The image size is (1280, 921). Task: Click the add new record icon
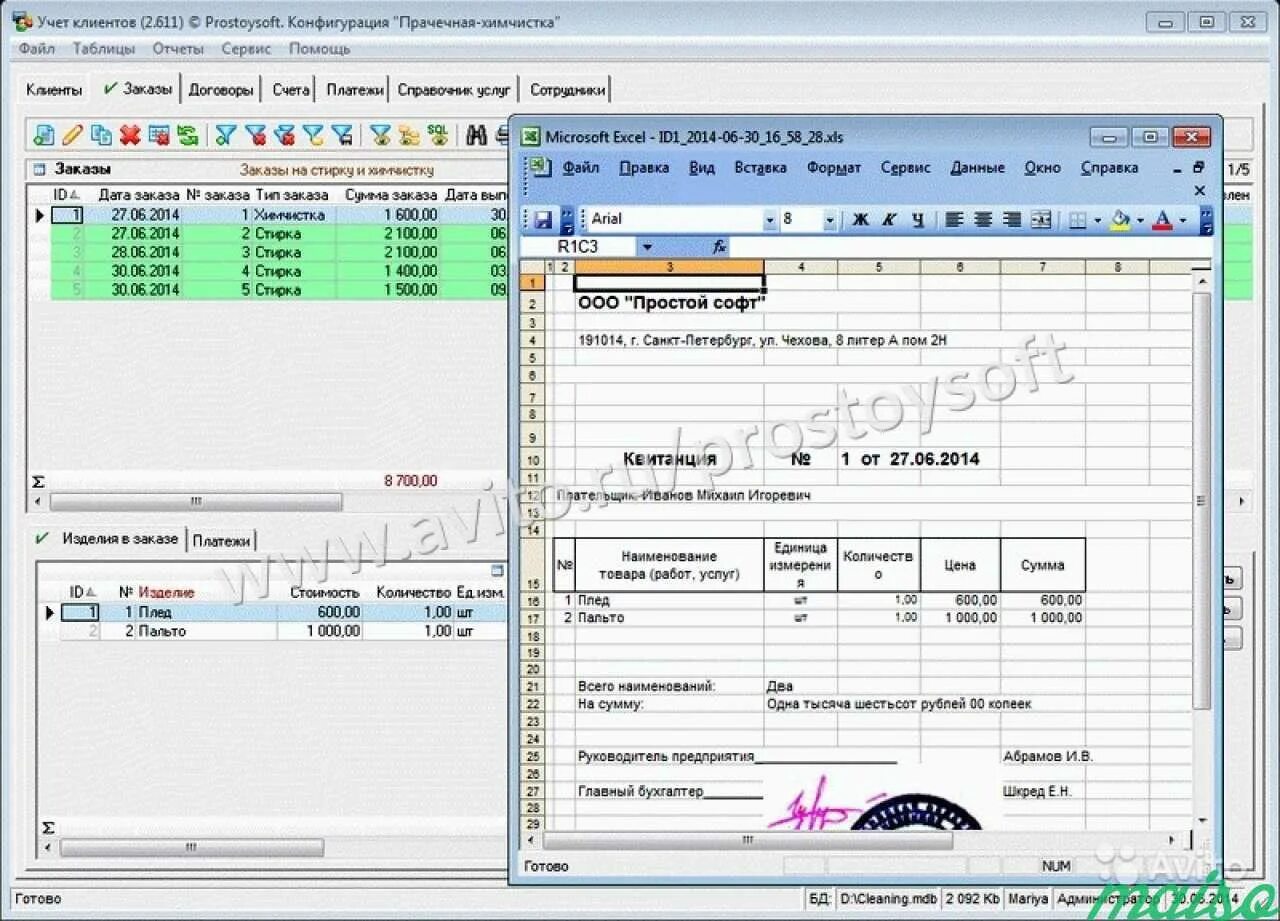click(x=43, y=135)
